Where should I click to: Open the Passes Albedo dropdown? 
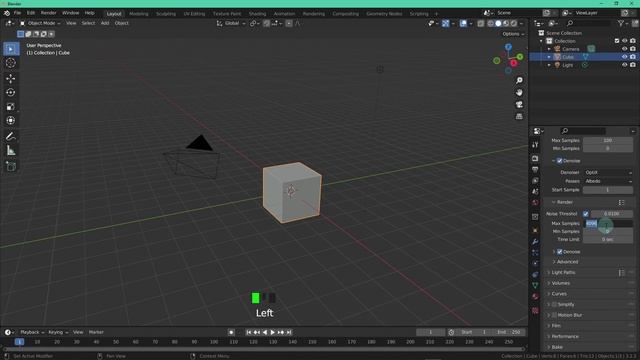[x=608, y=181]
